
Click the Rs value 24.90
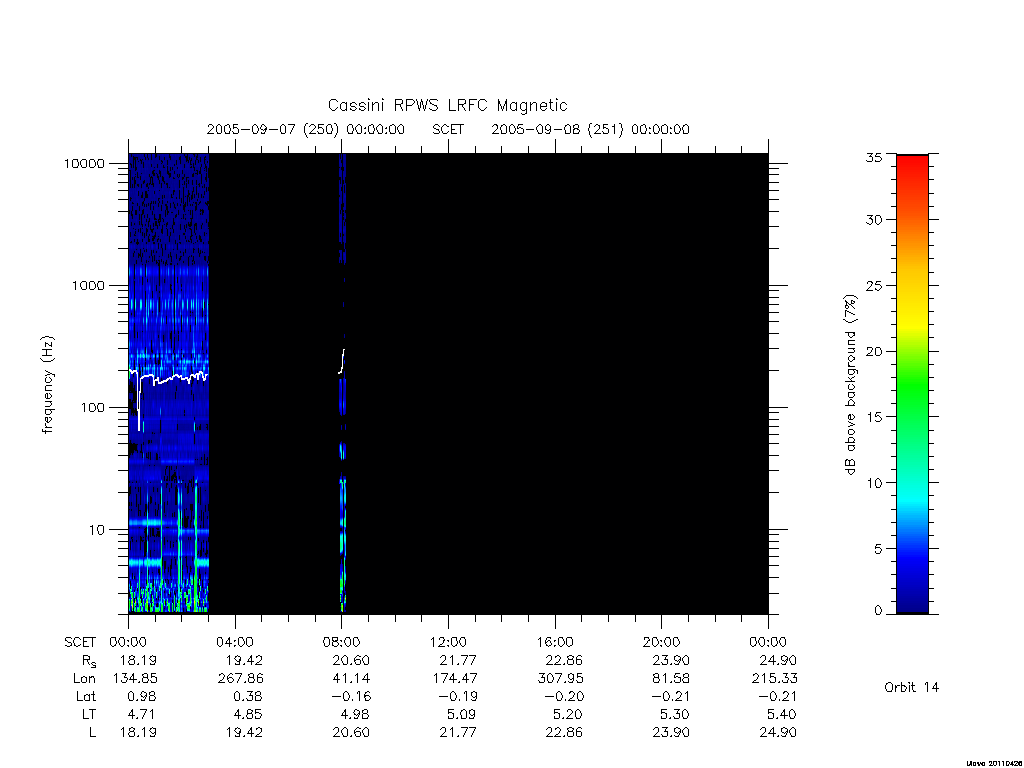pyautogui.click(x=778, y=660)
